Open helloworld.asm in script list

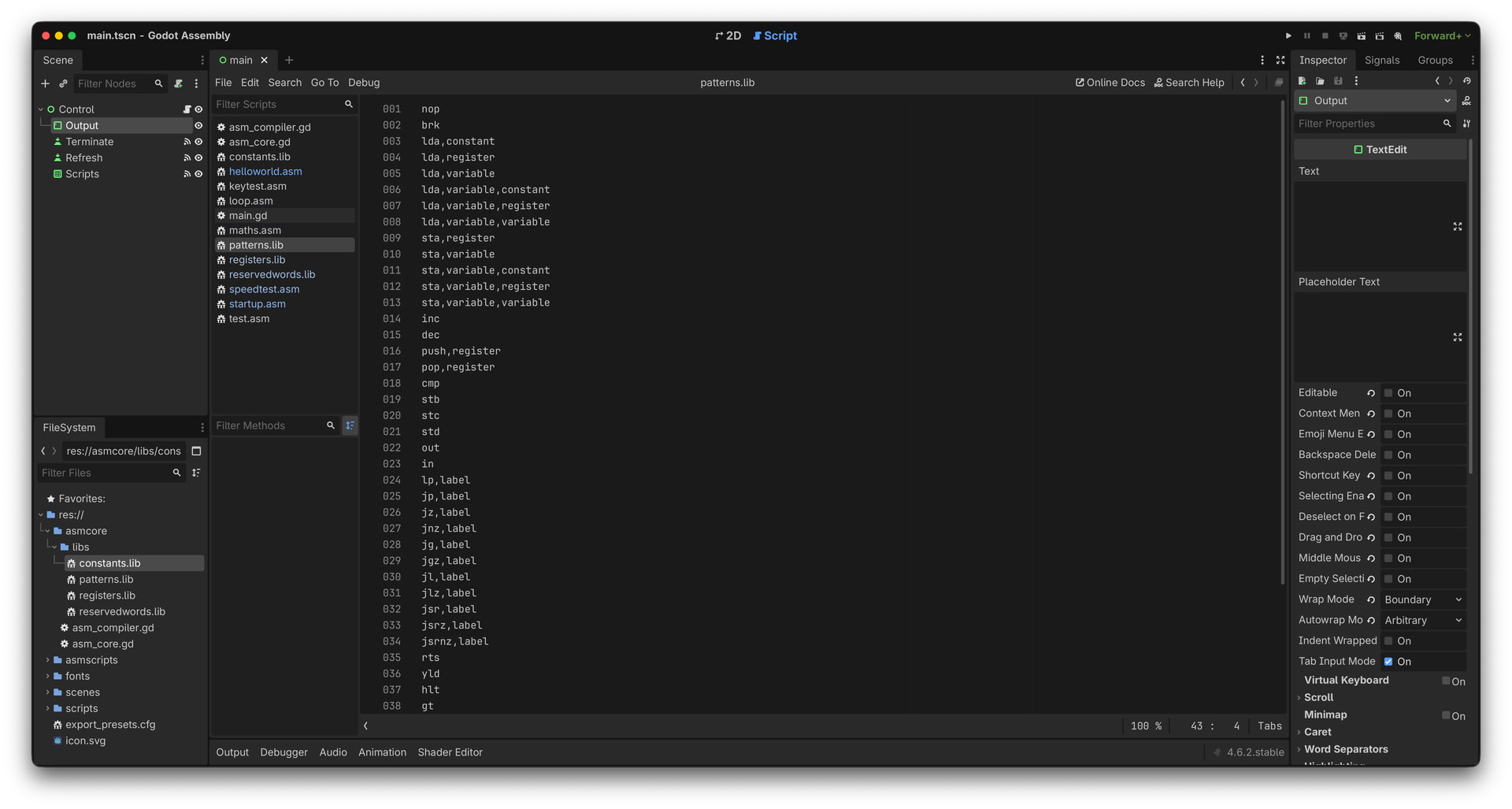point(265,172)
